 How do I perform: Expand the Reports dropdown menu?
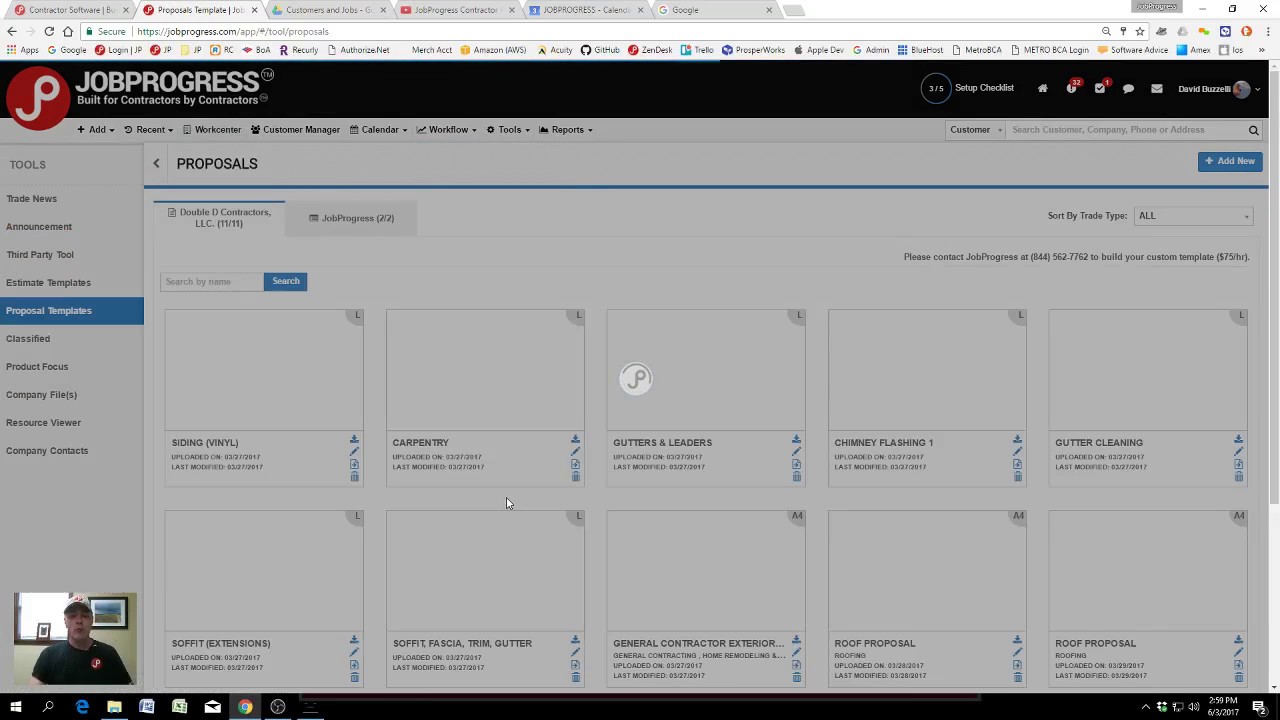pos(566,130)
